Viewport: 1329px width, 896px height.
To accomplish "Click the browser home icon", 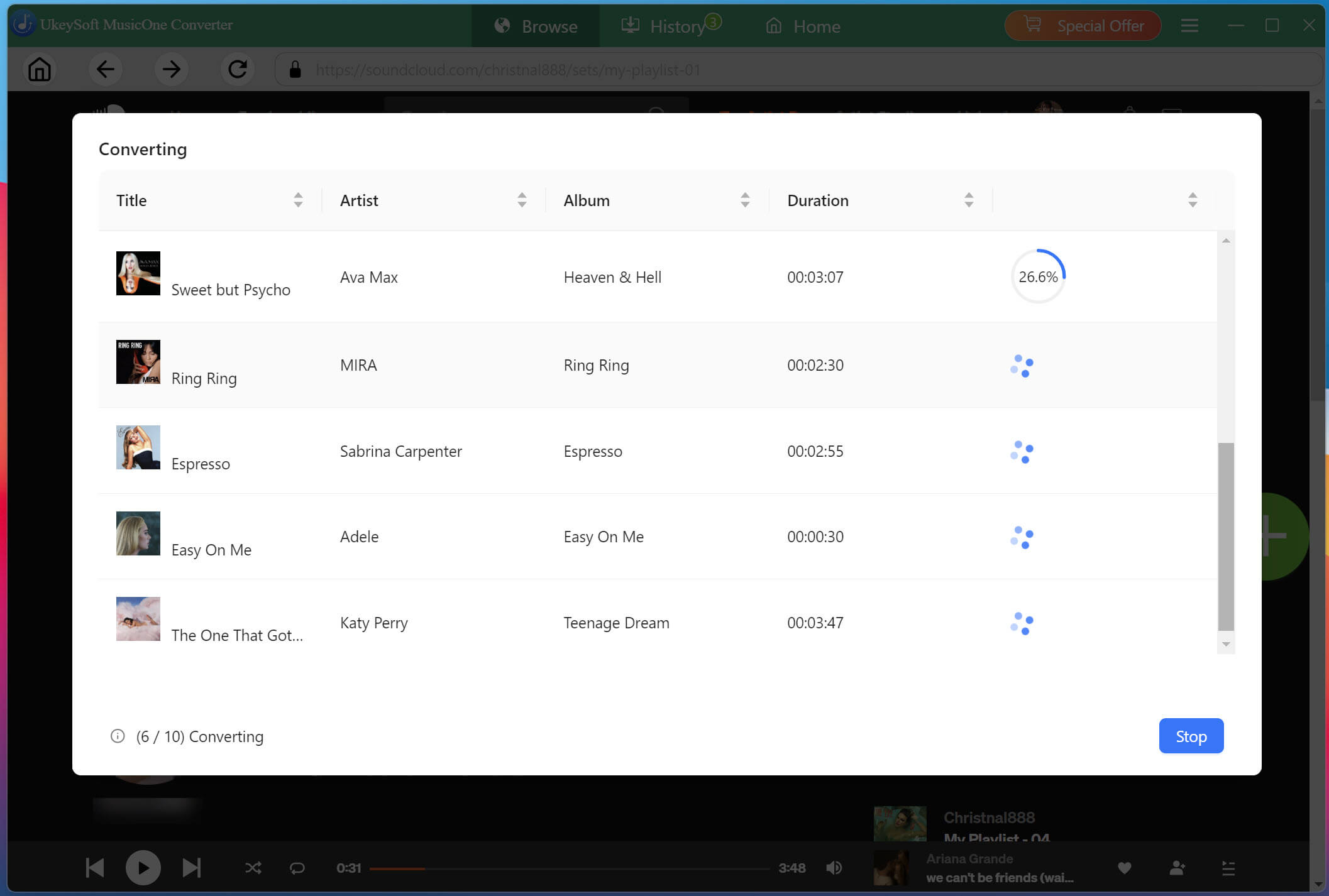I will (x=39, y=69).
